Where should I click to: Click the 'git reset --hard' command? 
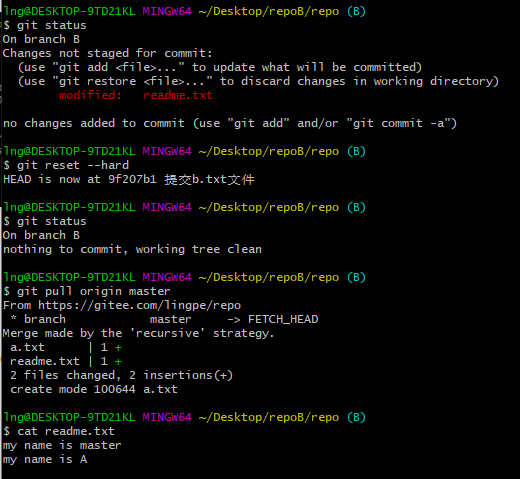coord(73,165)
